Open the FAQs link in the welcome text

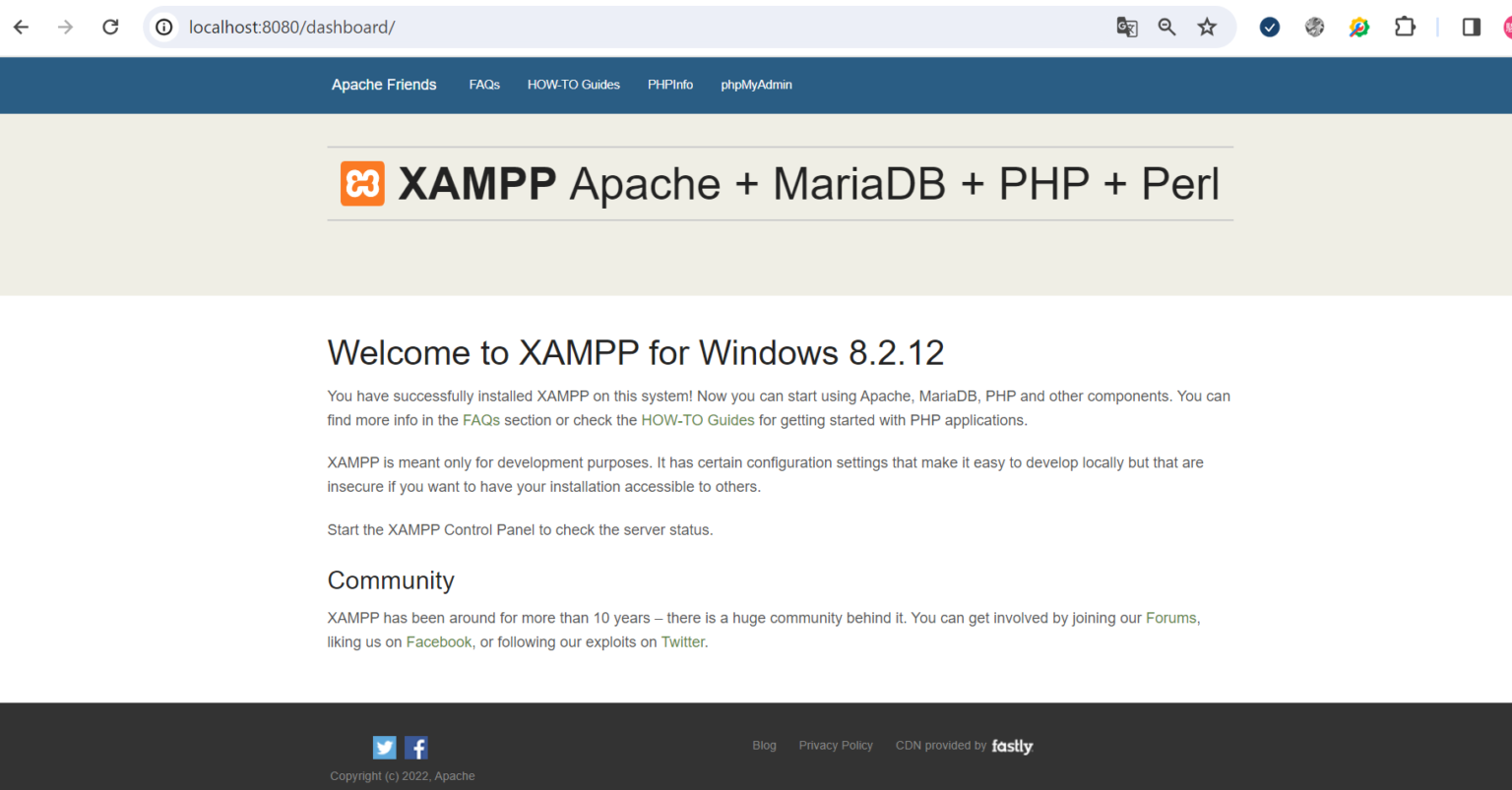click(x=481, y=419)
